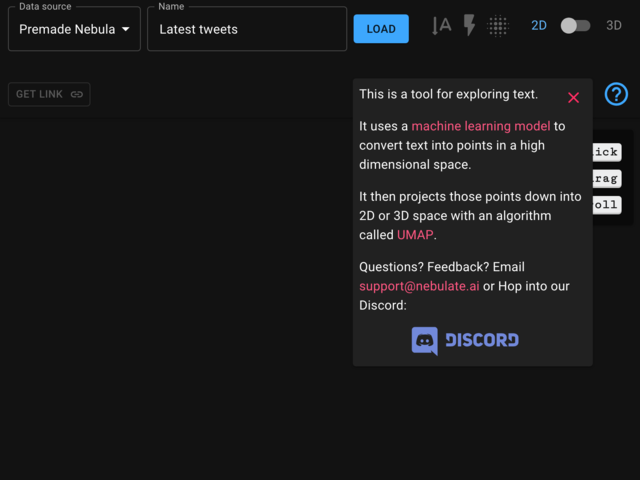Close the info popup with red X

(573, 98)
